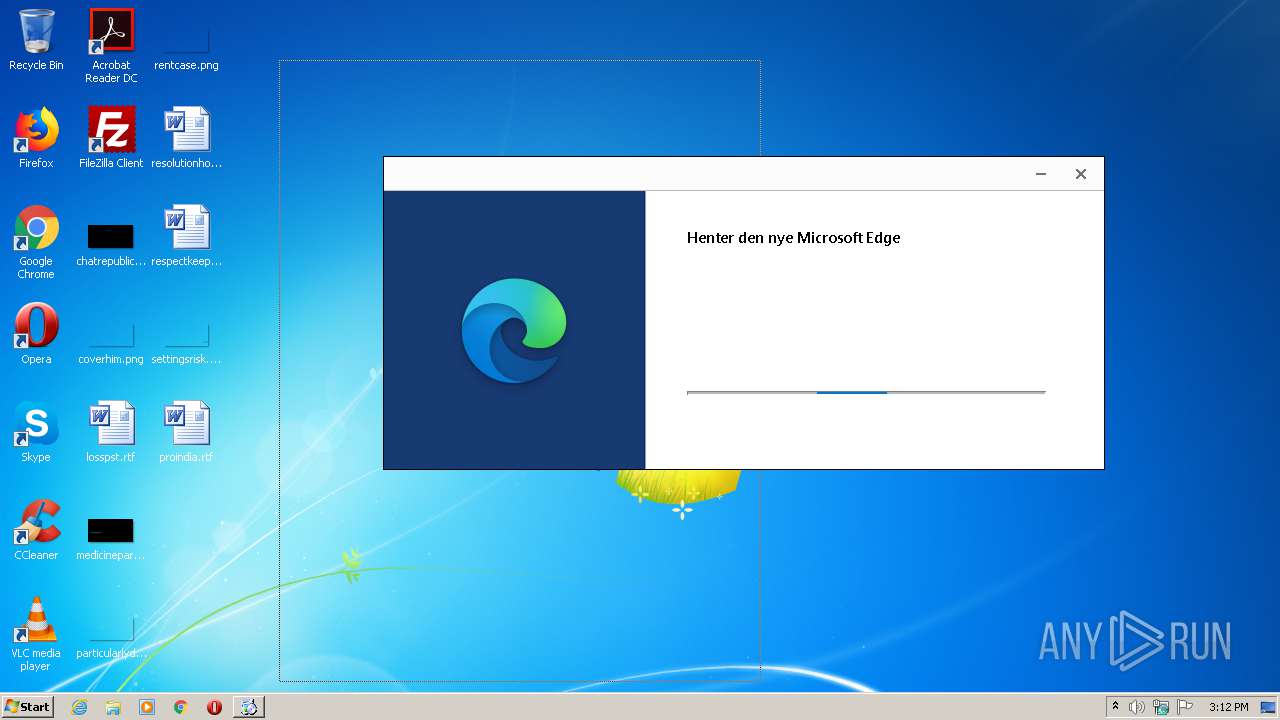Screen dimensions: 1280x720
Task: Select the Edge installer taskbar button
Action: pyautogui.click(x=249, y=707)
